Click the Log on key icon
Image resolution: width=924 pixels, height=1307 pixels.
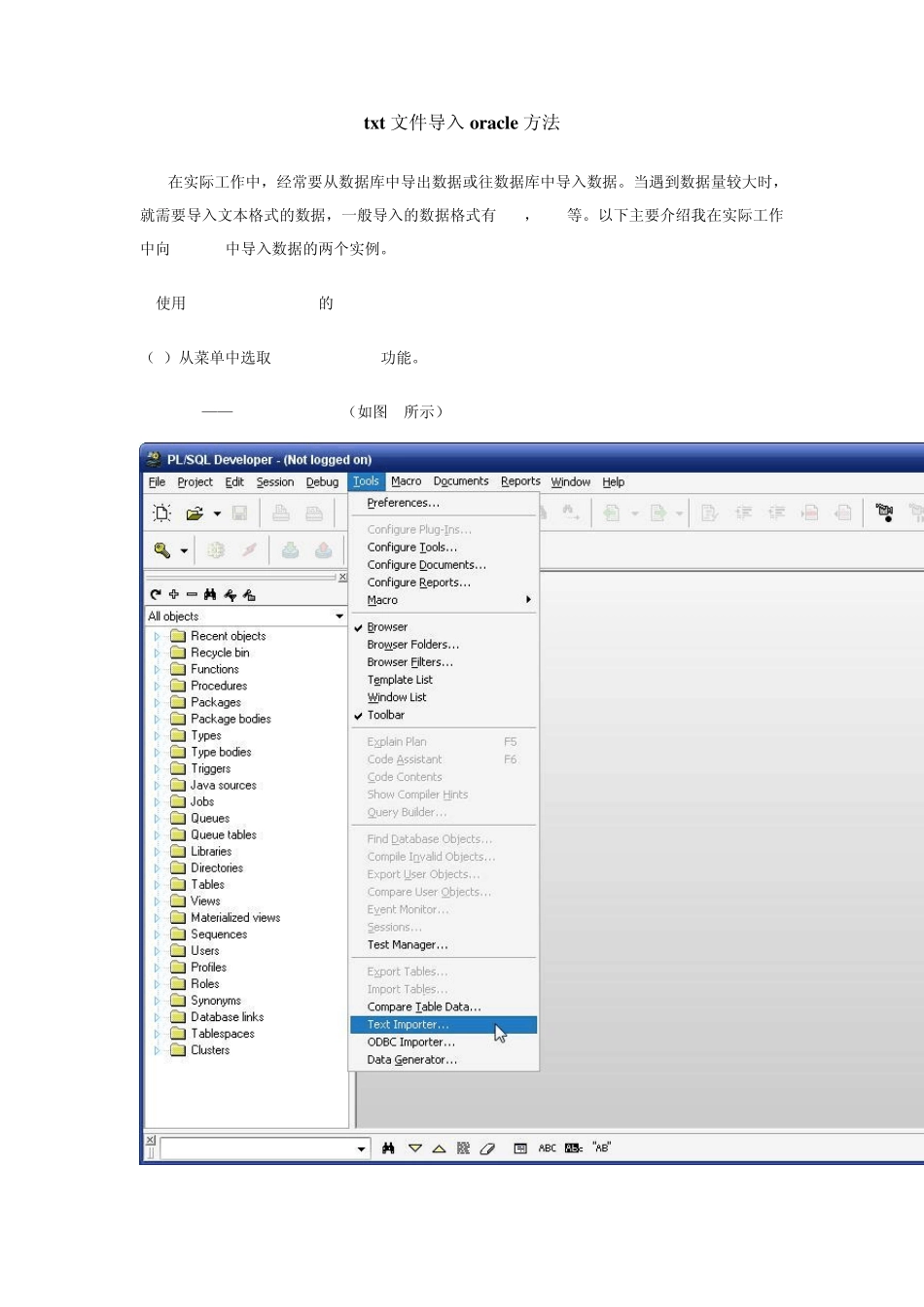point(162,550)
